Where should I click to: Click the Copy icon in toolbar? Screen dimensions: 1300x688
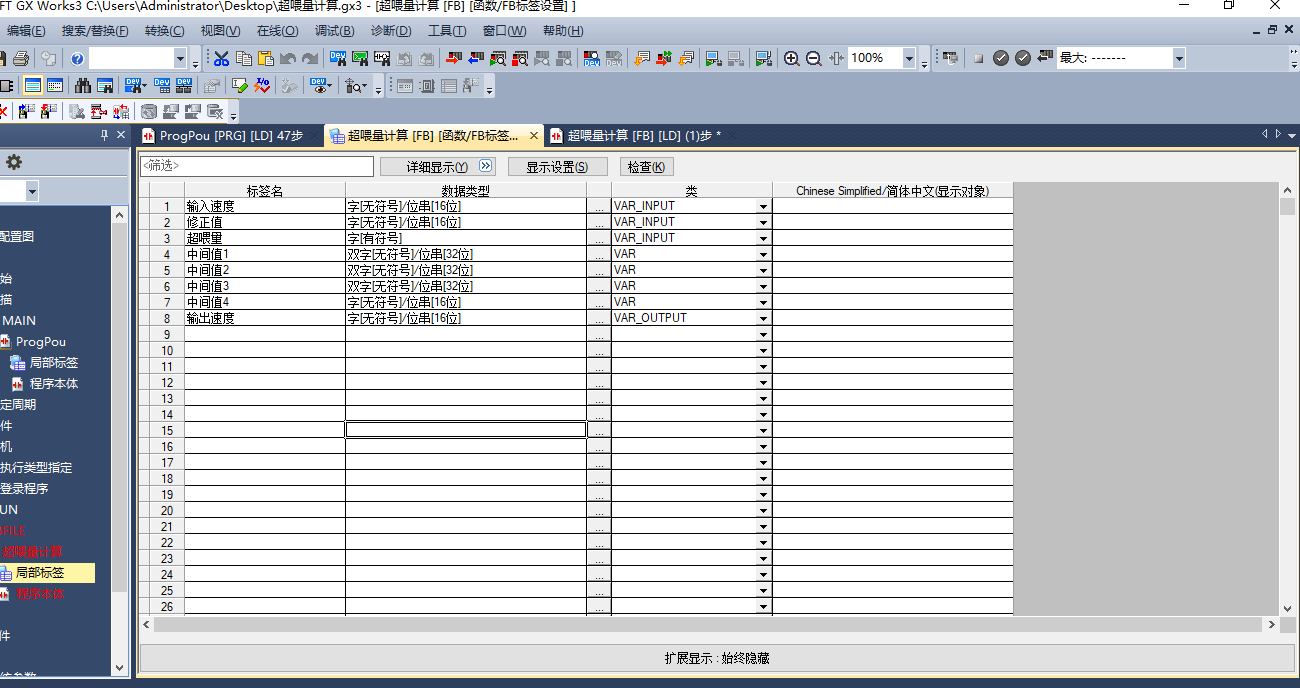coord(243,59)
